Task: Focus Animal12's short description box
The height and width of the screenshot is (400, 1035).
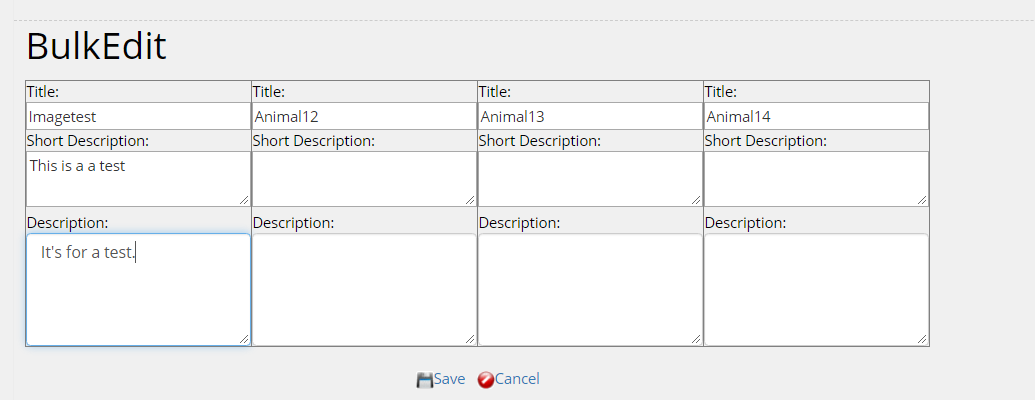Action: click(364, 178)
